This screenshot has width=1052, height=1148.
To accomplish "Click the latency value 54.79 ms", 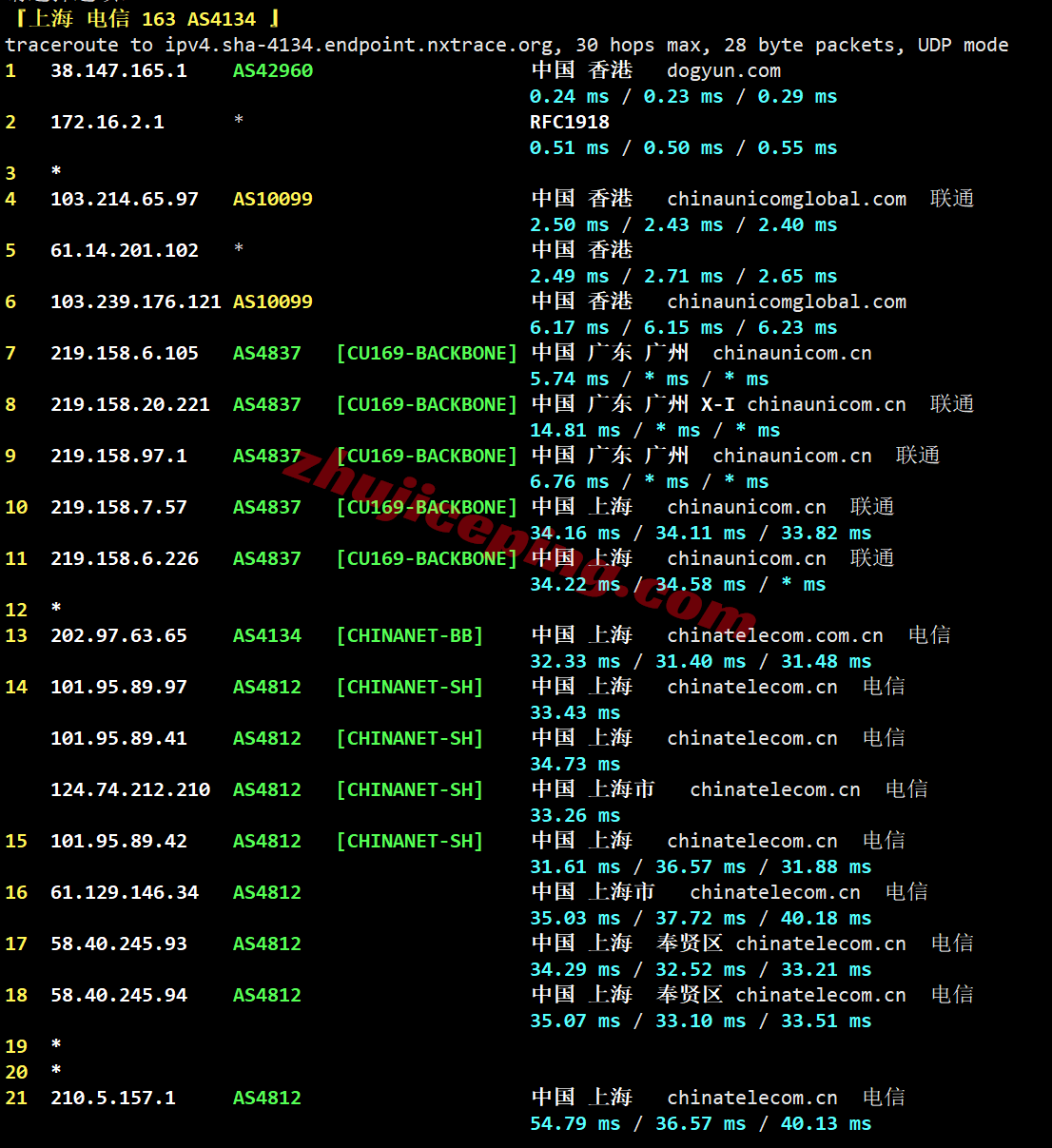I will [575, 1123].
